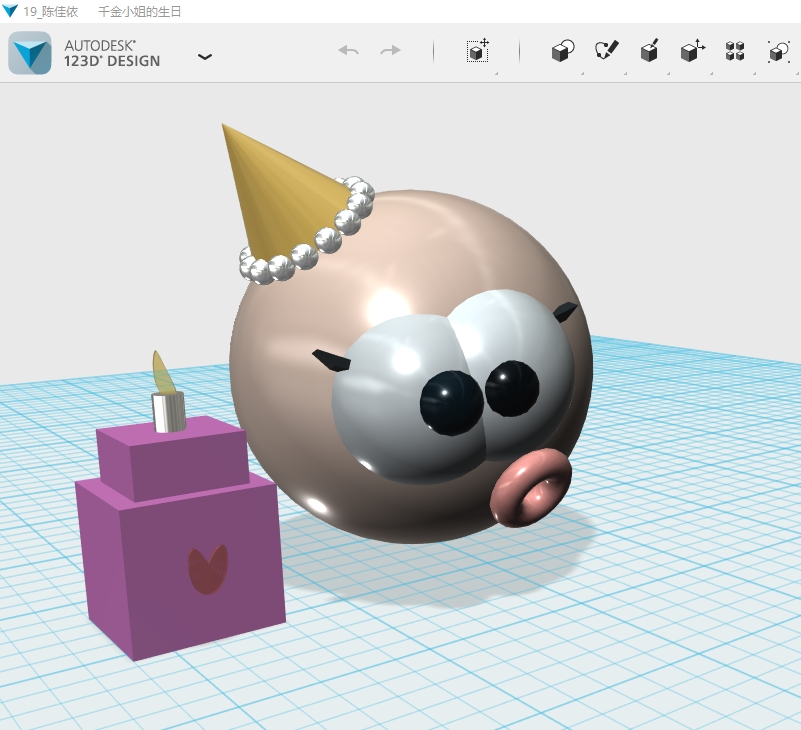Open the 123D Design application menu logo
This screenshot has height=730, width=801.
pos(30,53)
